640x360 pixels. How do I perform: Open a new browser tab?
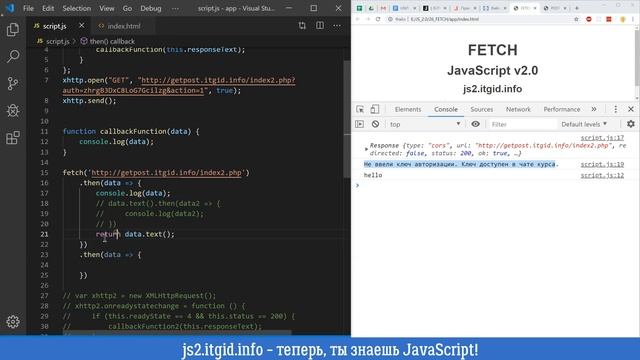[577, 8]
